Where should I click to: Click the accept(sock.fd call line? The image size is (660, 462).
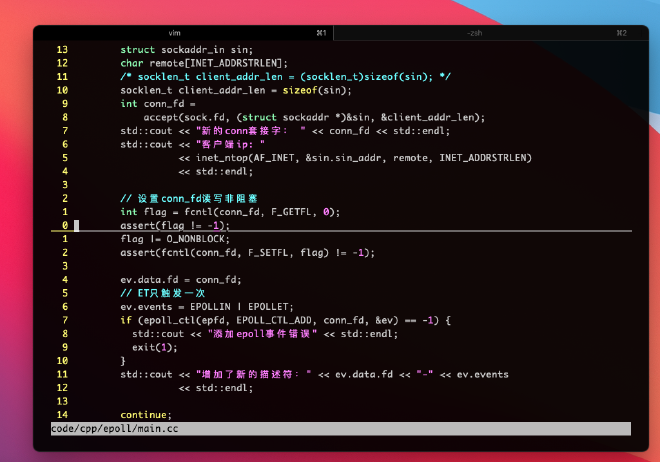(314, 117)
